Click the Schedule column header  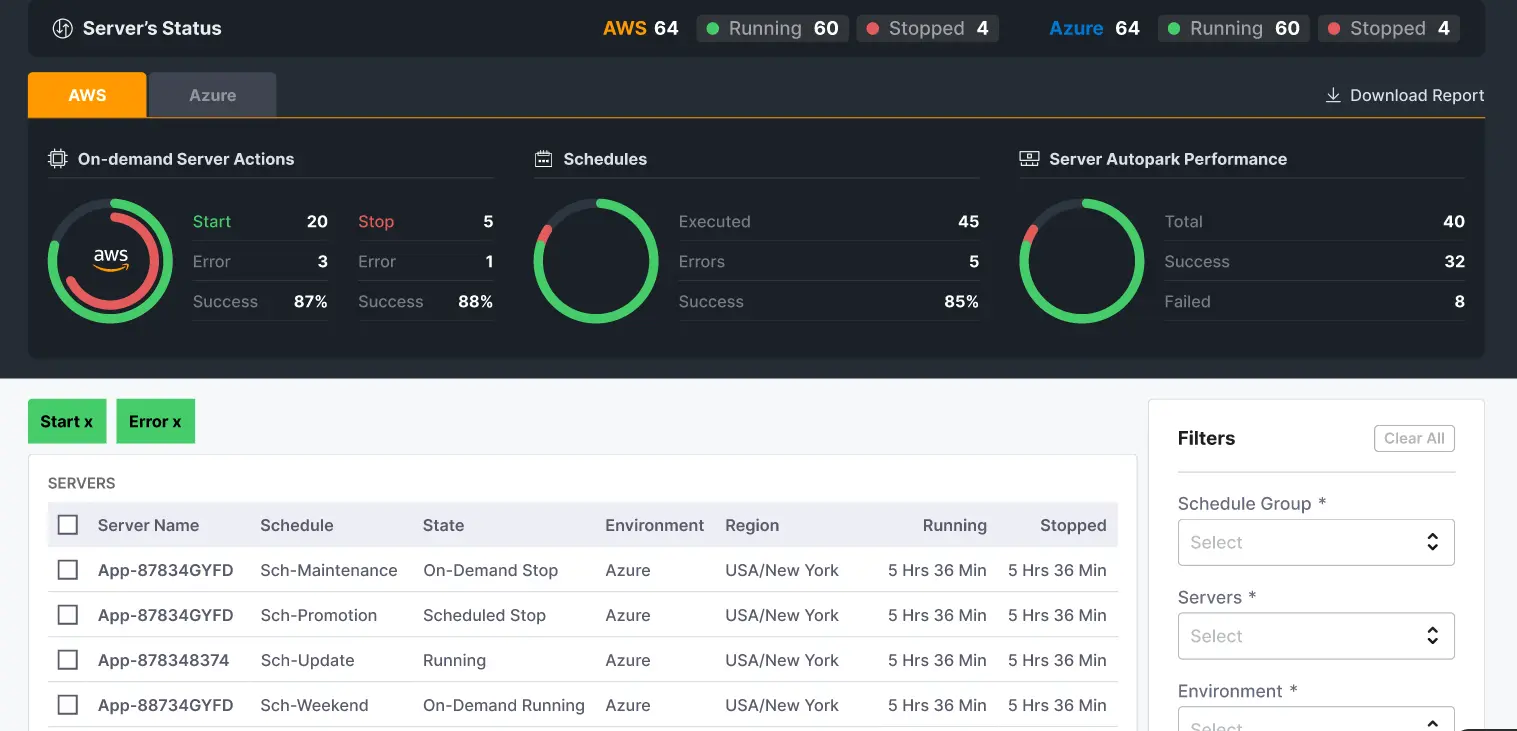pyautogui.click(x=297, y=525)
